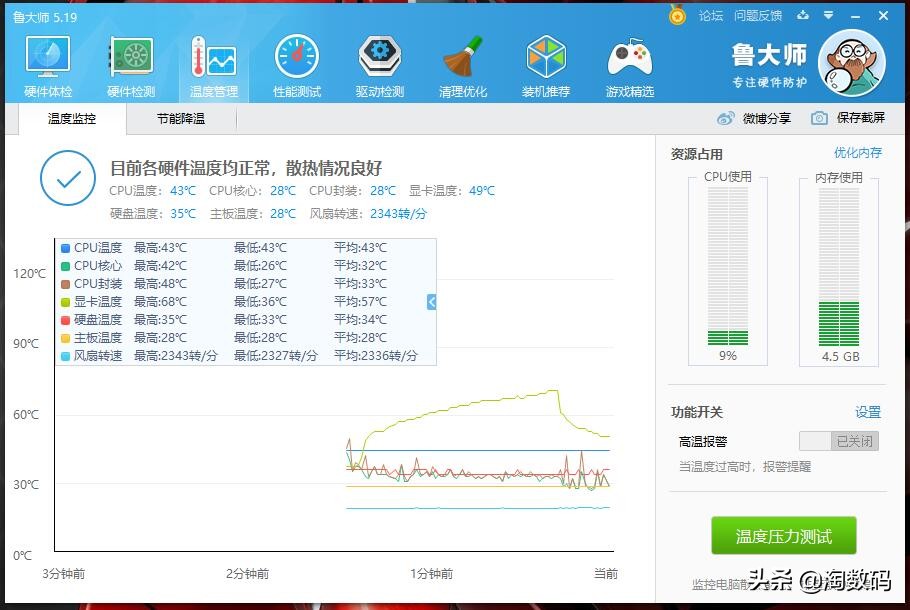The width and height of the screenshot is (910, 610).
Task: Turn on the 高温报警 alarm switch
Action: pos(838,440)
